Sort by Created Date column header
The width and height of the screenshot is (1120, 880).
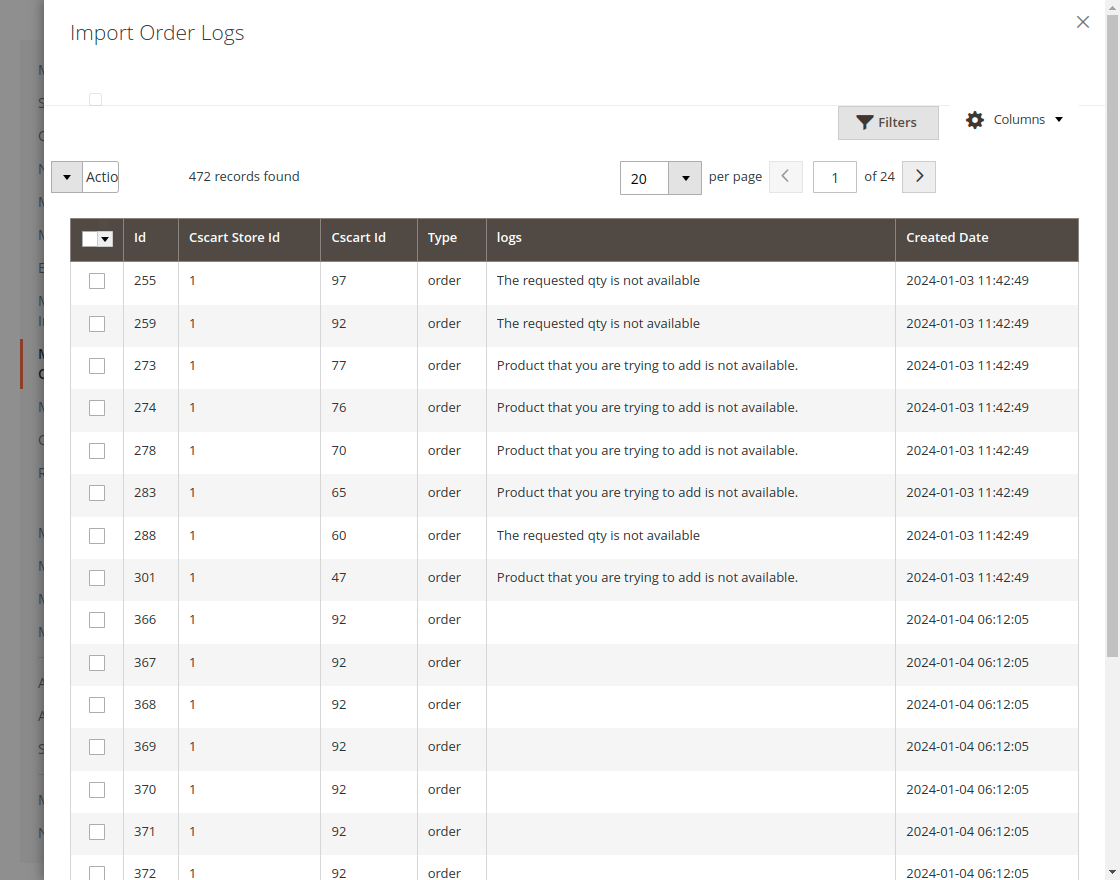tap(946, 238)
